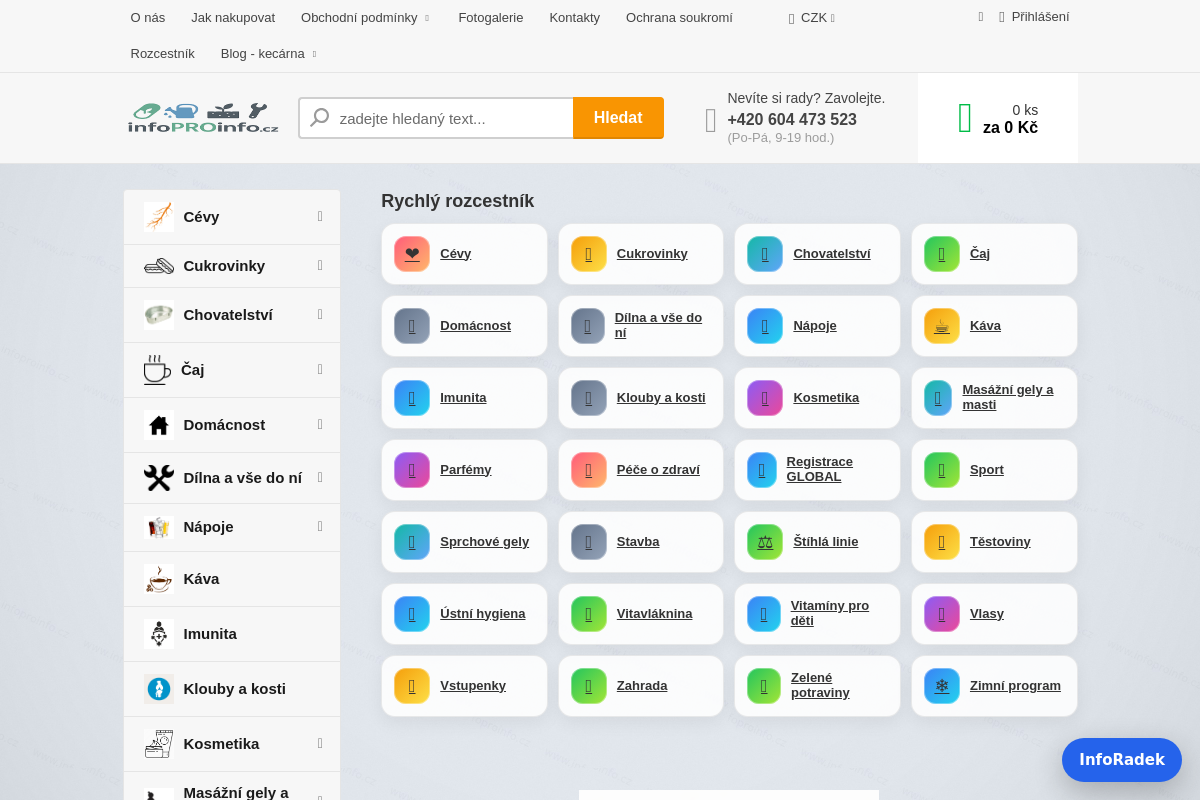Expand the Domácnost sidebar category arrow
1200x800 pixels.
pyautogui.click(x=320, y=424)
